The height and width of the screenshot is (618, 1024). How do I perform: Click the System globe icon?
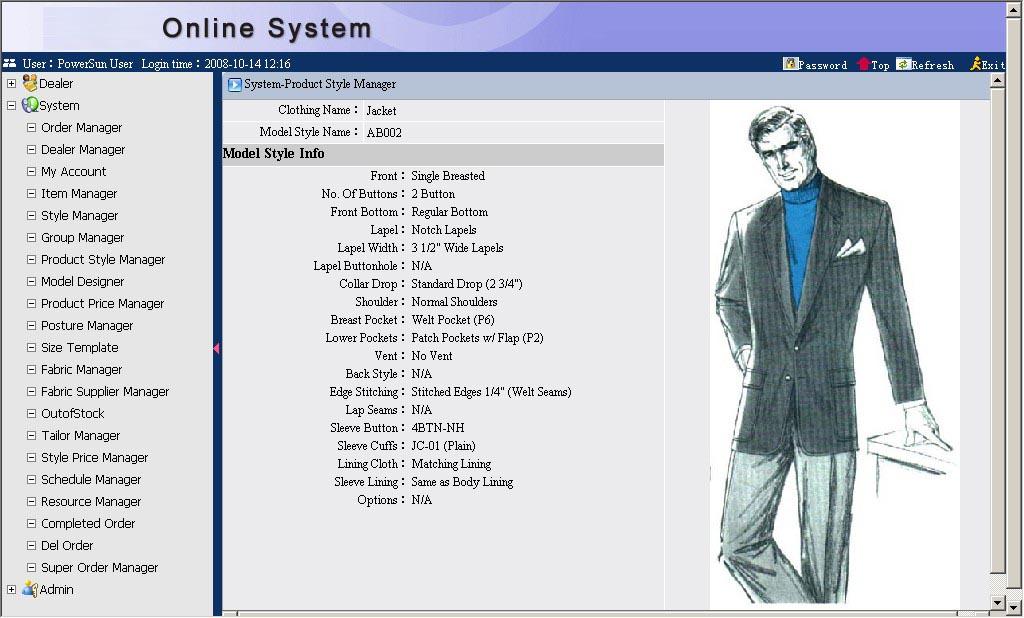[30, 105]
